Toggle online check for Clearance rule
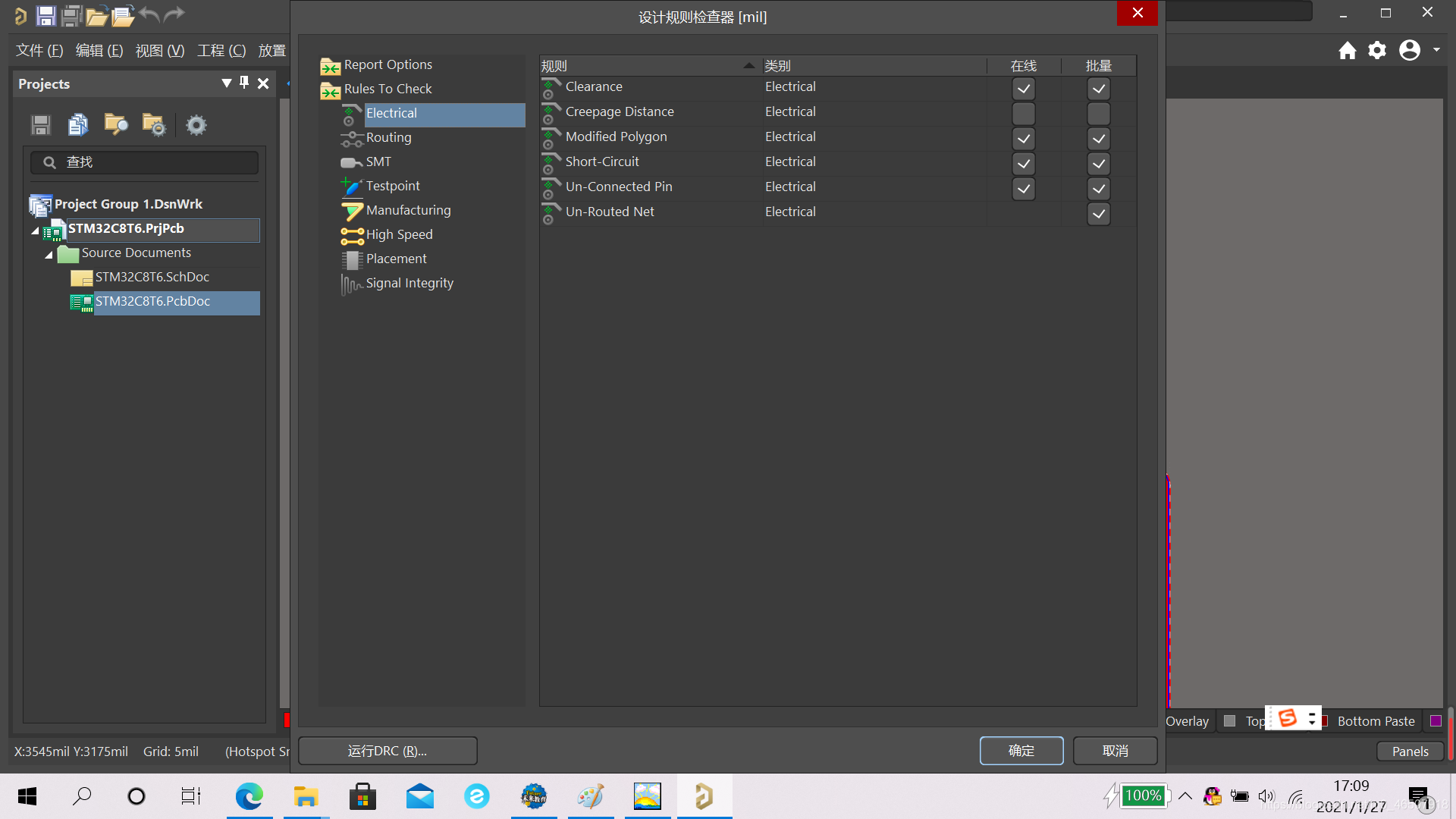This screenshot has height=819, width=1456. click(1023, 89)
